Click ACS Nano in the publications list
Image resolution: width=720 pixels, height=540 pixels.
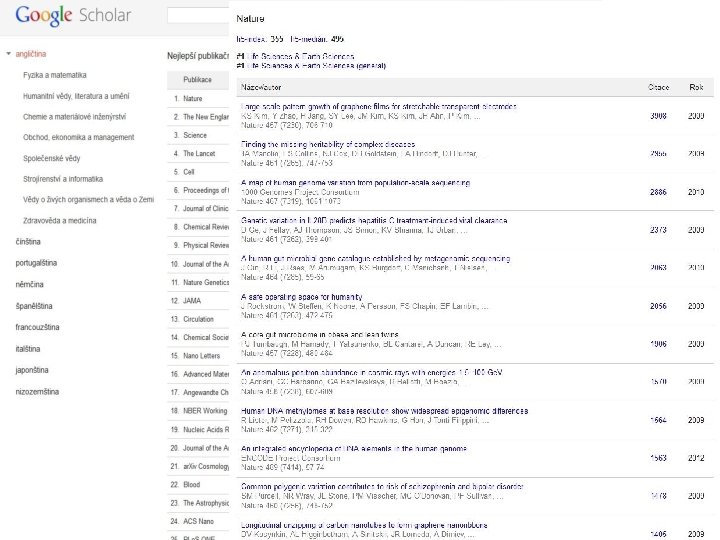tap(198, 522)
